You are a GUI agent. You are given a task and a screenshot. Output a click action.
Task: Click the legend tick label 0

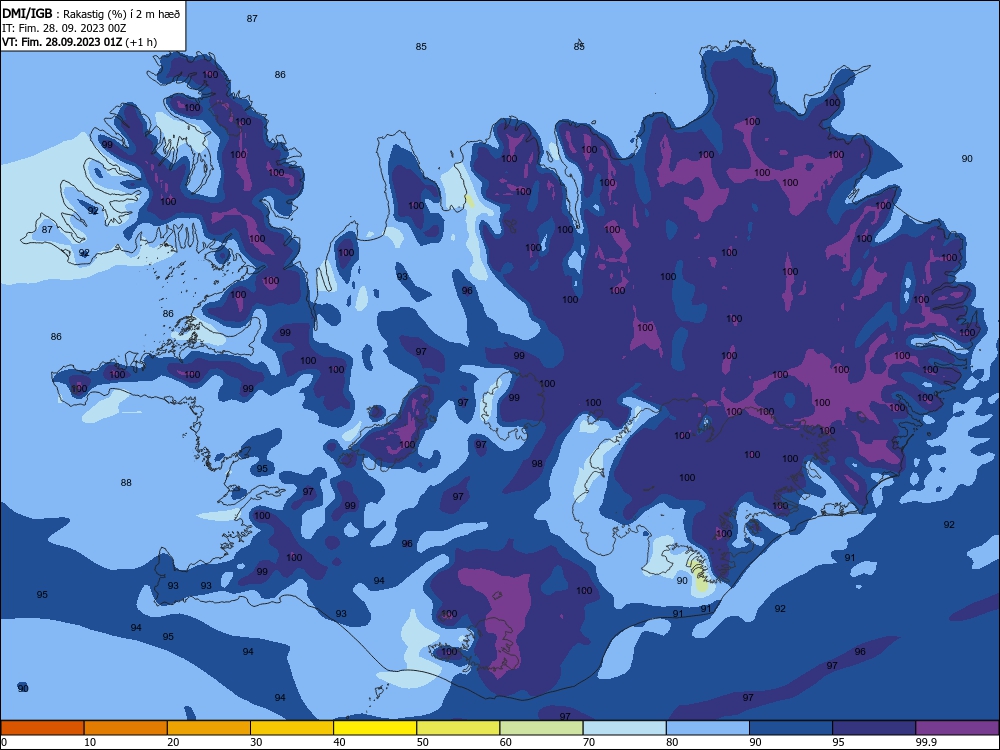coord(3,742)
